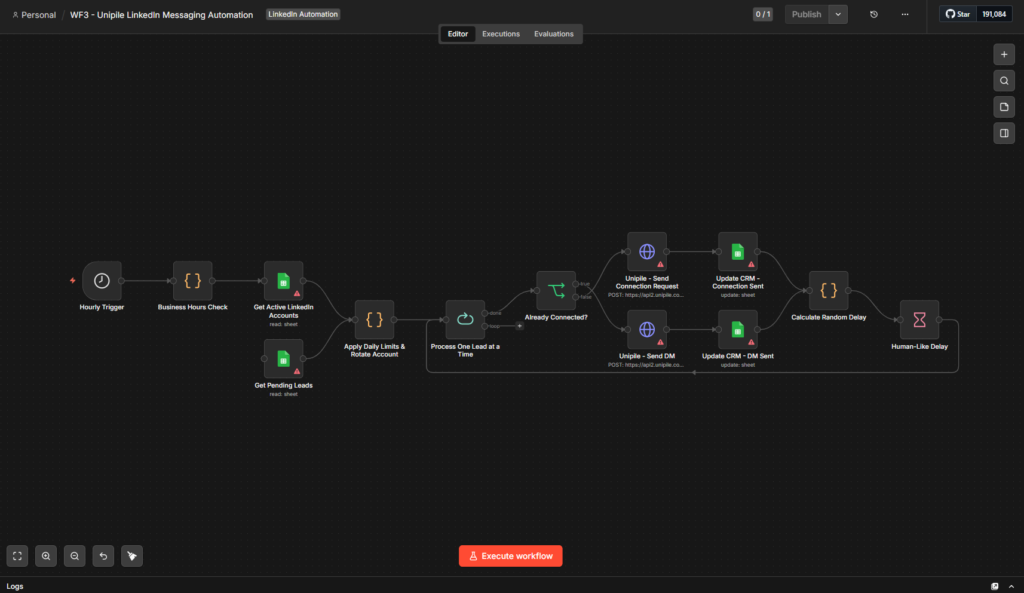Open the three-dot more options menu
Image resolution: width=1024 pixels, height=593 pixels.
coord(904,14)
